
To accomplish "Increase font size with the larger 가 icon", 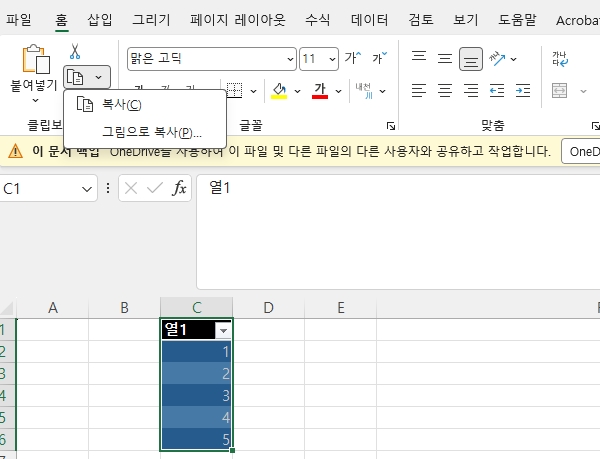I will (x=352, y=58).
